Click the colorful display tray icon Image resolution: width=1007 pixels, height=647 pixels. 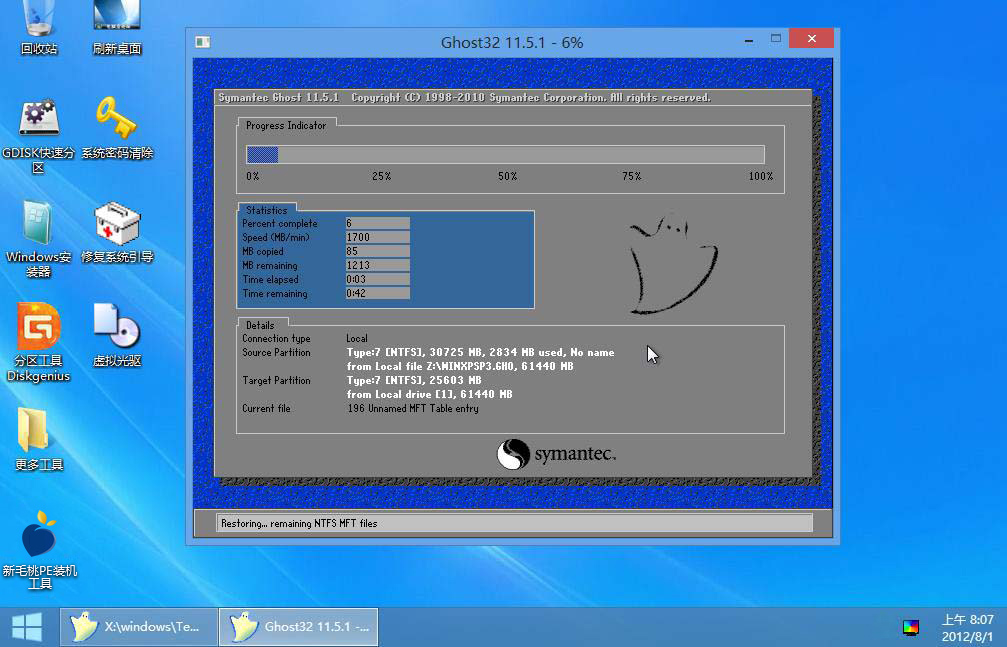(x=911, y=627)
